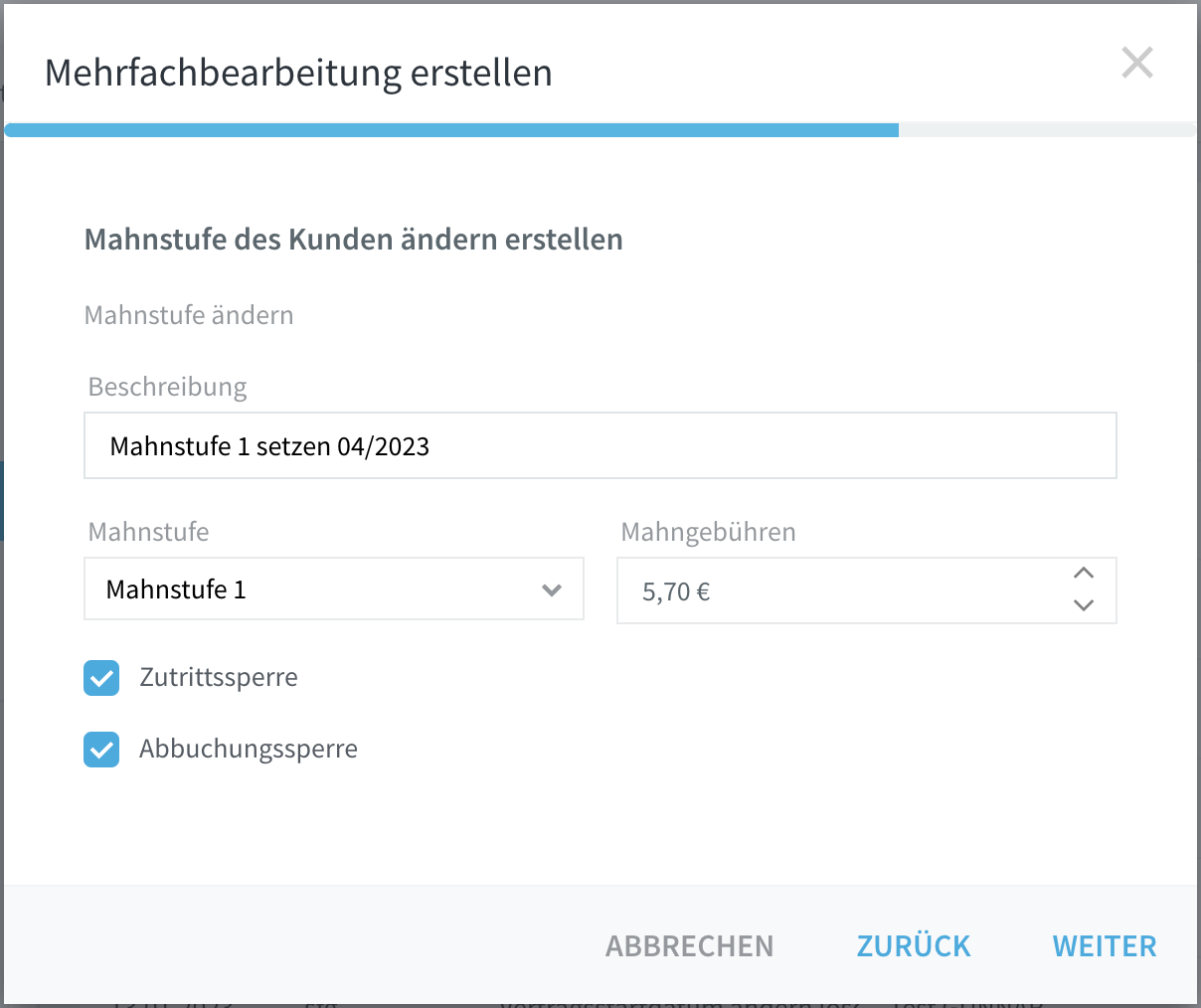Close the Mehrfachbearbeitung erstellen dialog
The width and height of the screenshot is (1201, 1008).
click(1136, 63)
